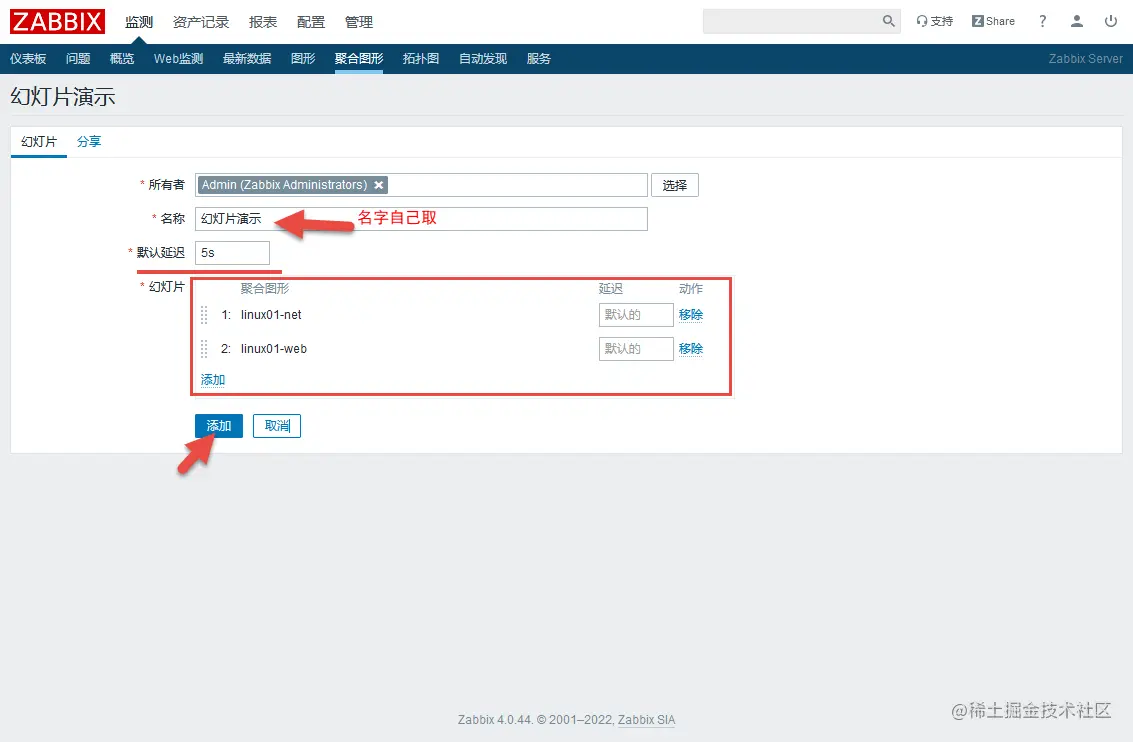This screenshot has width=1133, height=742.
Task: Go to 拓扑图 submenu
Action: tap(421, 59)
